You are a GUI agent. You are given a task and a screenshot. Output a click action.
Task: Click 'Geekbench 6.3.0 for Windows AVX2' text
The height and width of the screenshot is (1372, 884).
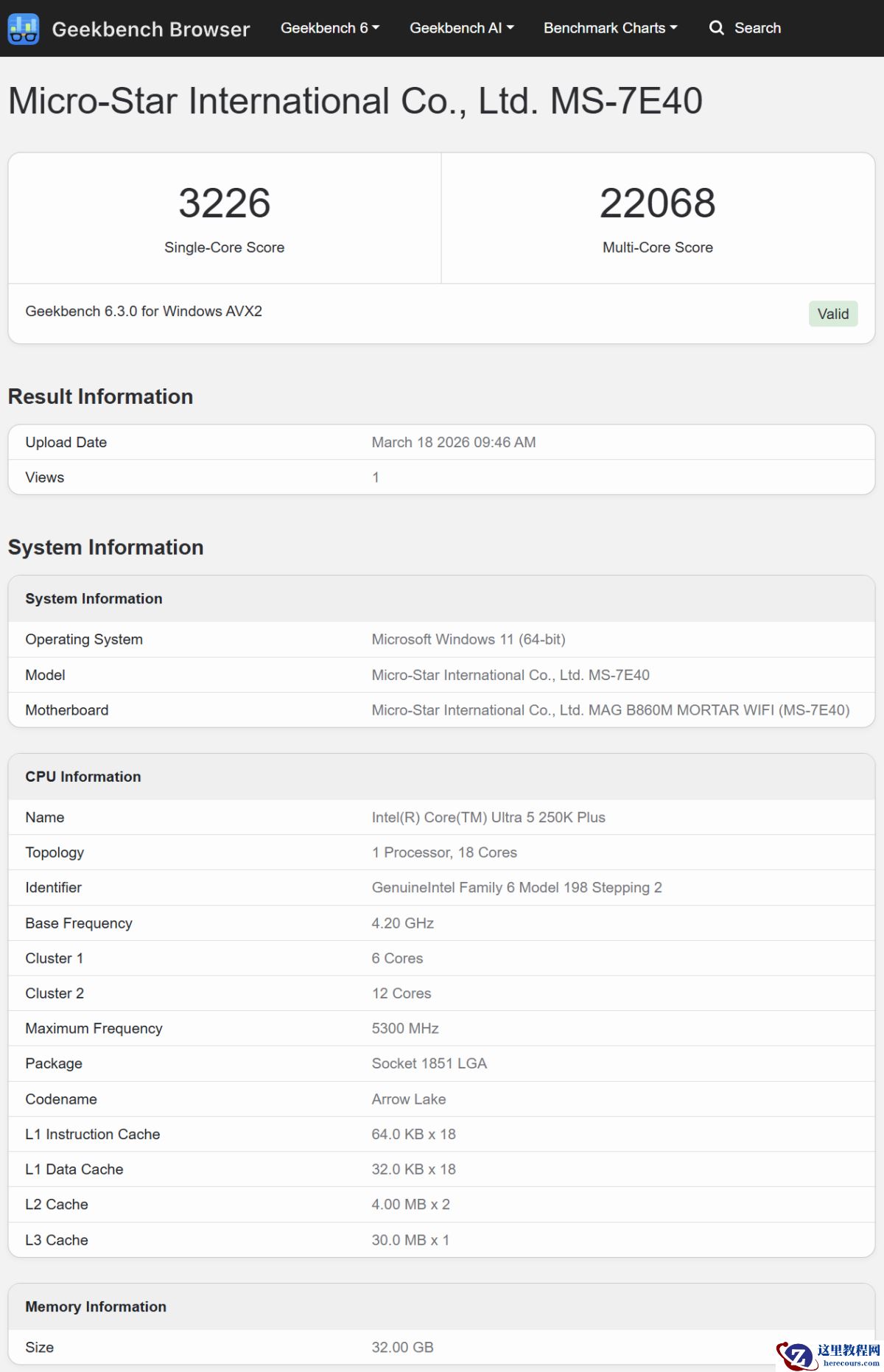[144, 311]
